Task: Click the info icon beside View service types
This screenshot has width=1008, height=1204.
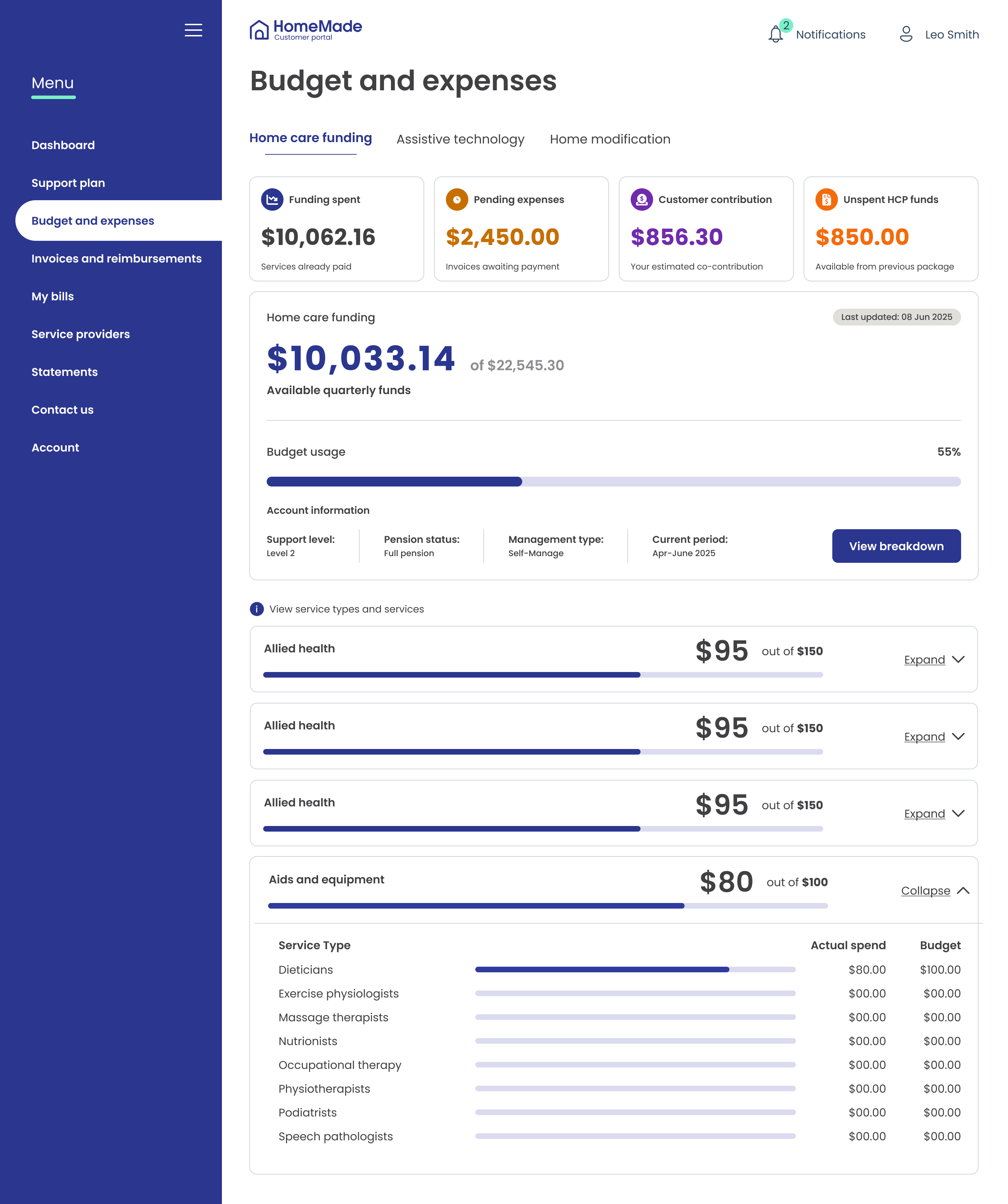Action: (x=257, y=609)
